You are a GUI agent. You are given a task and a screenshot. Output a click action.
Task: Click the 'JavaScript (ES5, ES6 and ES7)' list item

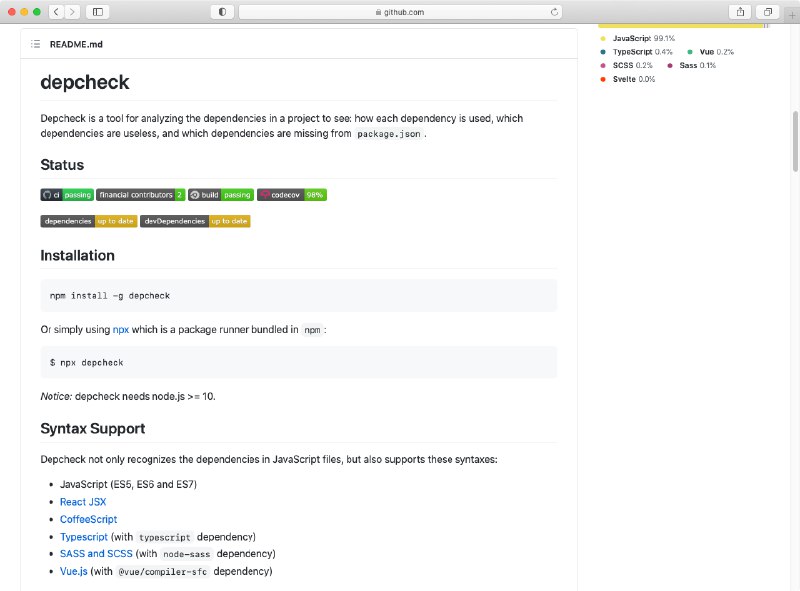point(128,484)
